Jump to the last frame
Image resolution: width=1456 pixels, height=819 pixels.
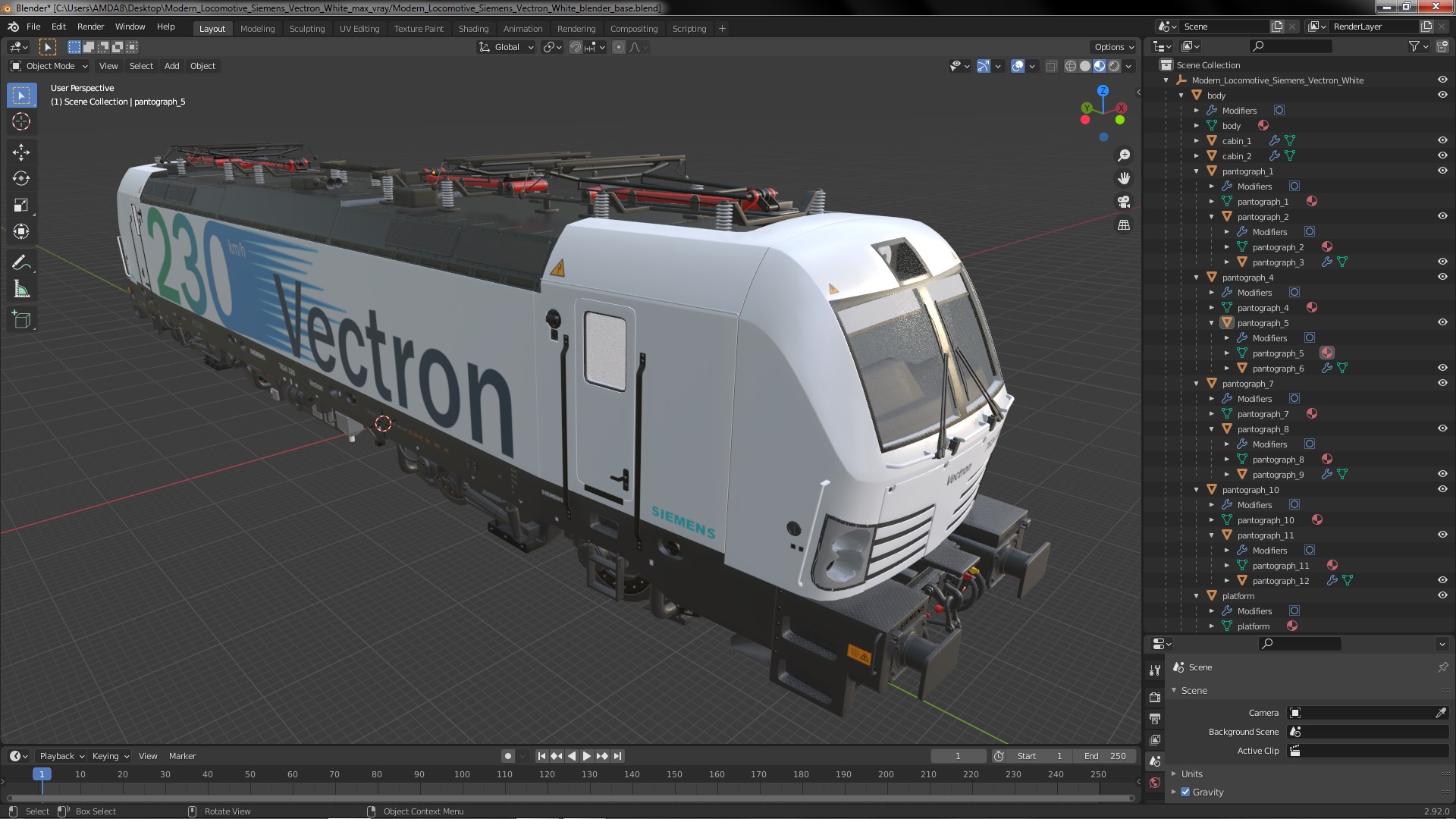click(618, 756)
